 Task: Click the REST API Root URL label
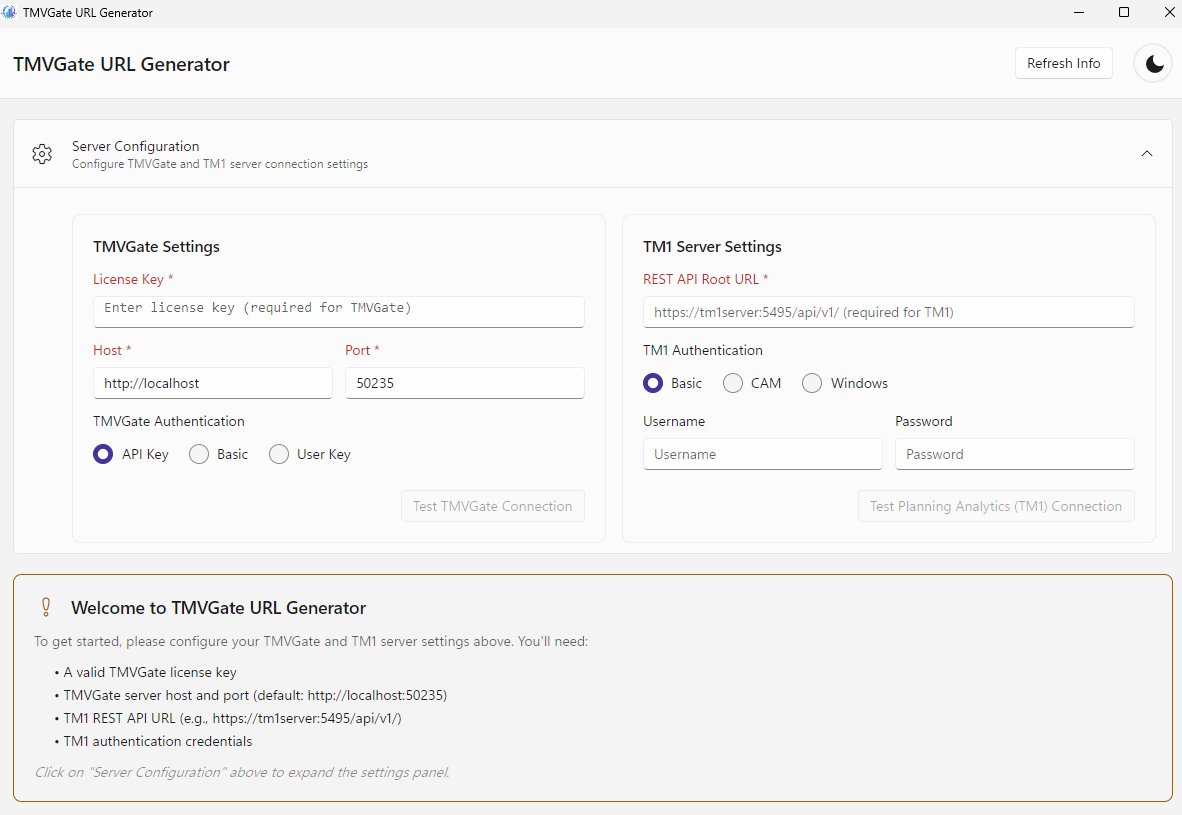[705, 279]
